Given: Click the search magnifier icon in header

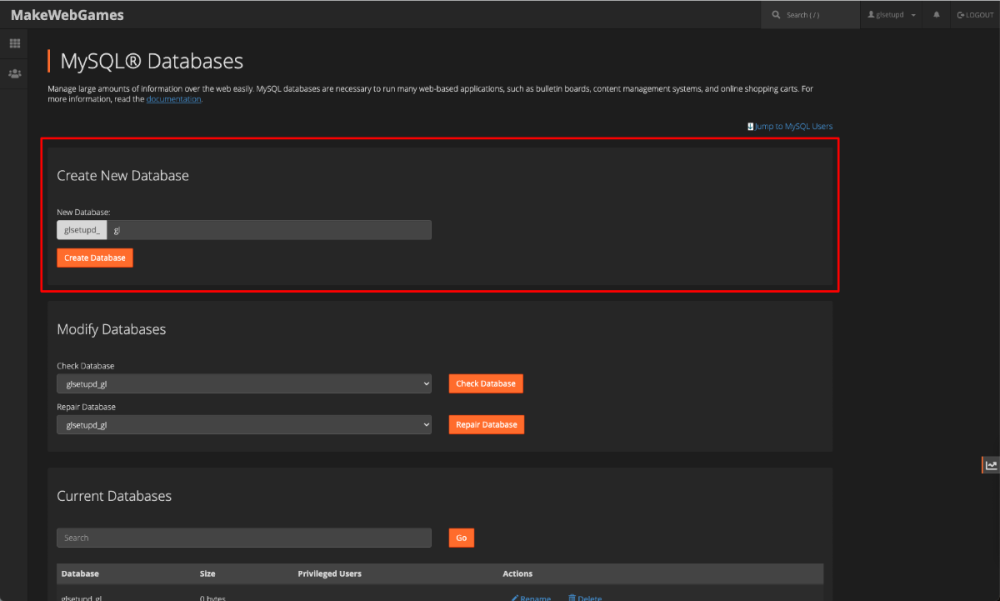Looking at the screenshot, I should point(776,15).
